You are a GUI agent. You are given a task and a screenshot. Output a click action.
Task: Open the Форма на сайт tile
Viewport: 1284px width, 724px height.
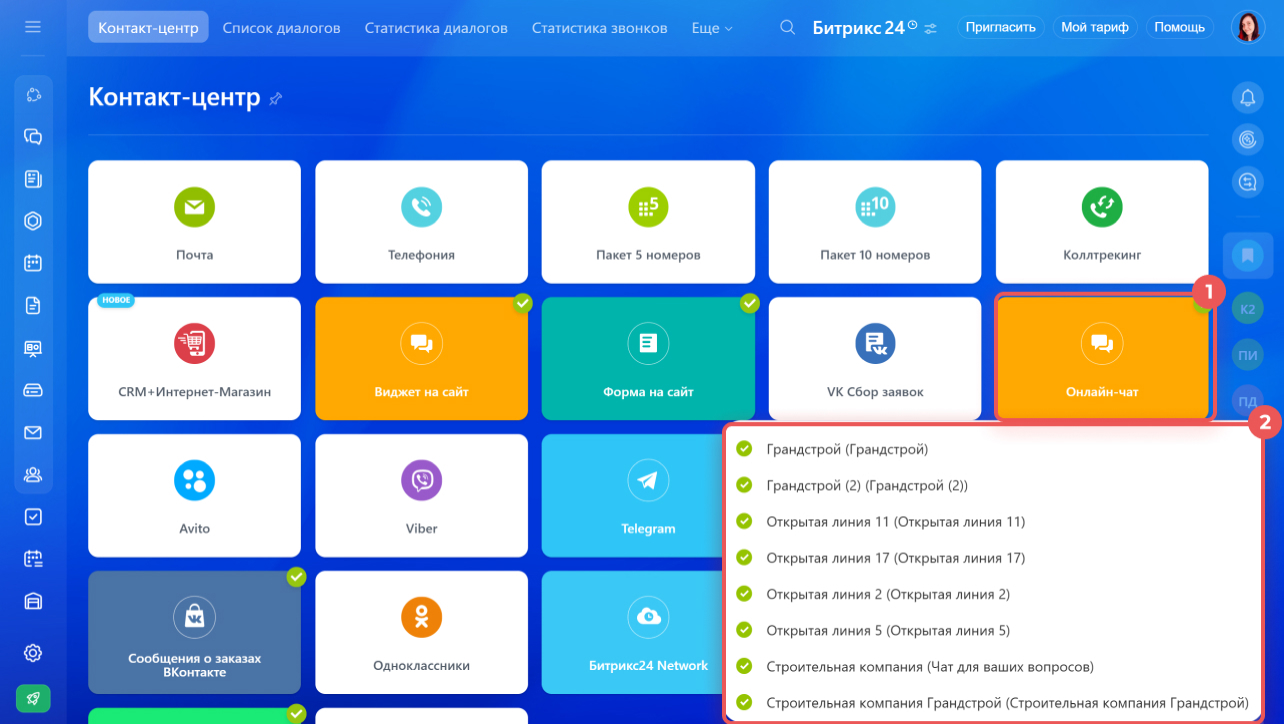(x=648, y=359)
